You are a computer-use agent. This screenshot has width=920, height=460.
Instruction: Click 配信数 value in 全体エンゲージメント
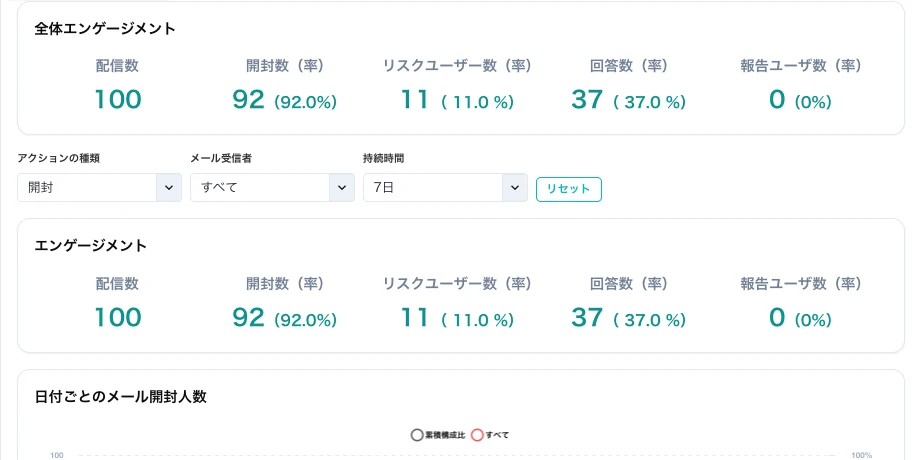[118, 100]
